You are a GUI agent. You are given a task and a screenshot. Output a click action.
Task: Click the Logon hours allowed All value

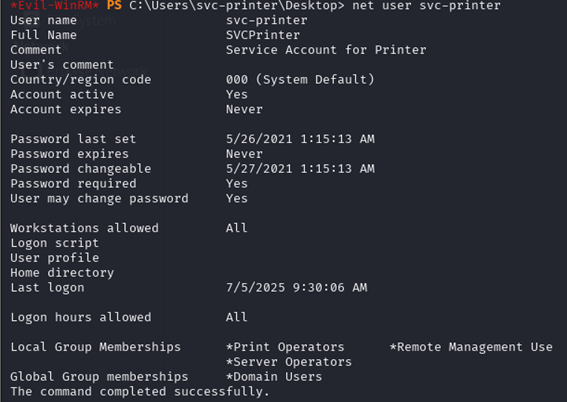(237, 317)
